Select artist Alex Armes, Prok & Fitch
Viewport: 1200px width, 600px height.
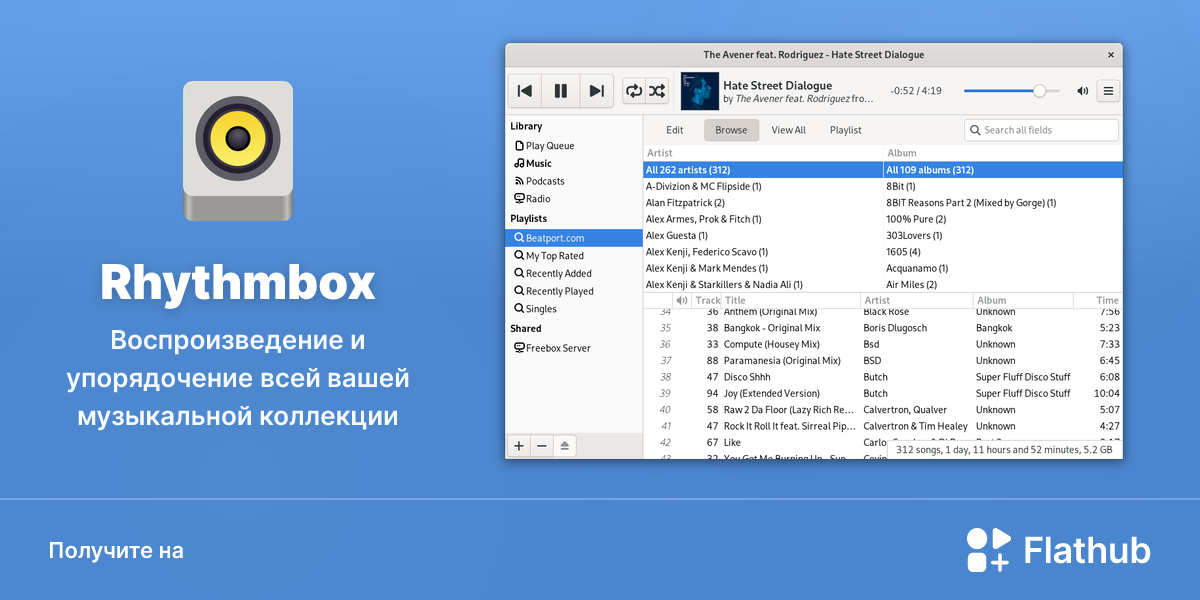click(763, 219)
